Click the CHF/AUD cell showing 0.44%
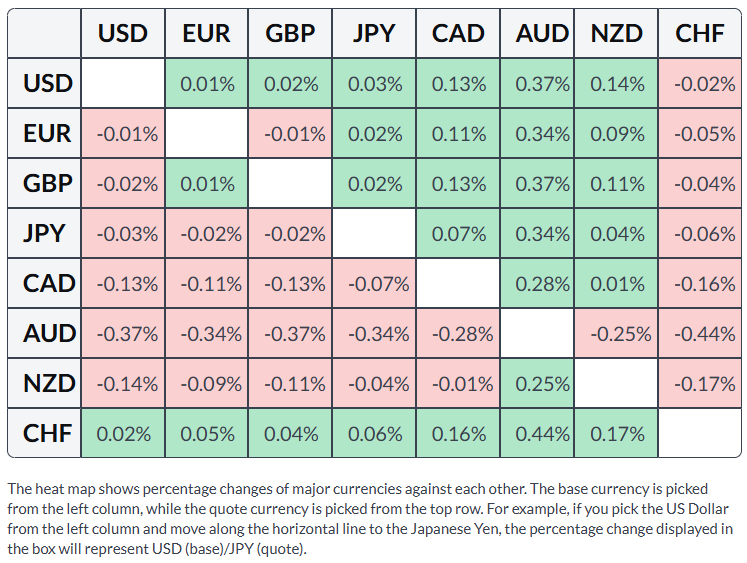The image size is (747, 563). pyautogui.click(x=537, y=433)
